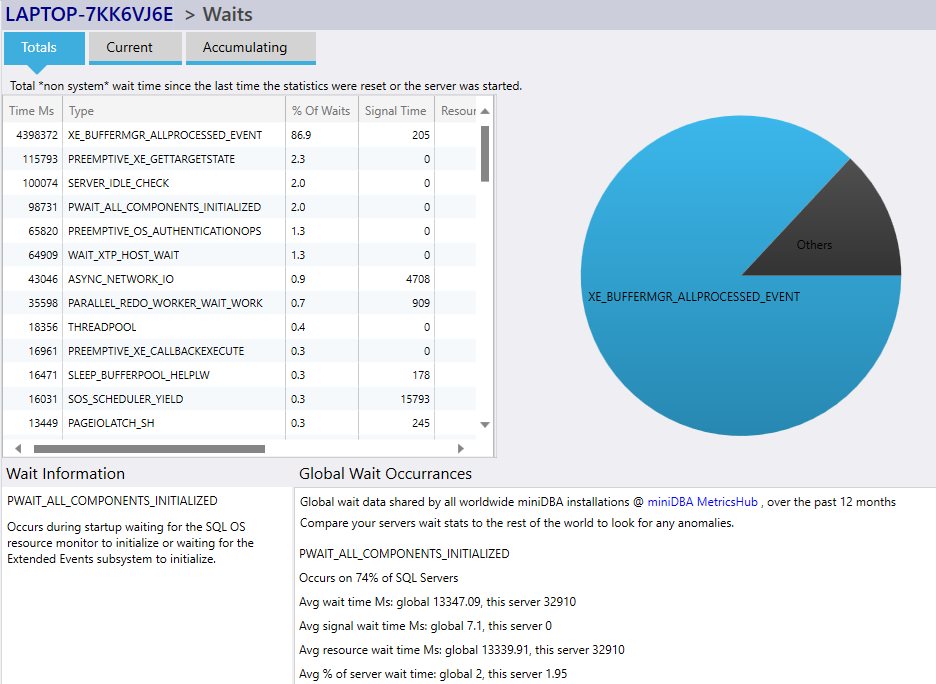Select the PARALLEL_REDO_WORKER_WAIT_WORK row
Viewport: 936px width, 684px height.
240,303
